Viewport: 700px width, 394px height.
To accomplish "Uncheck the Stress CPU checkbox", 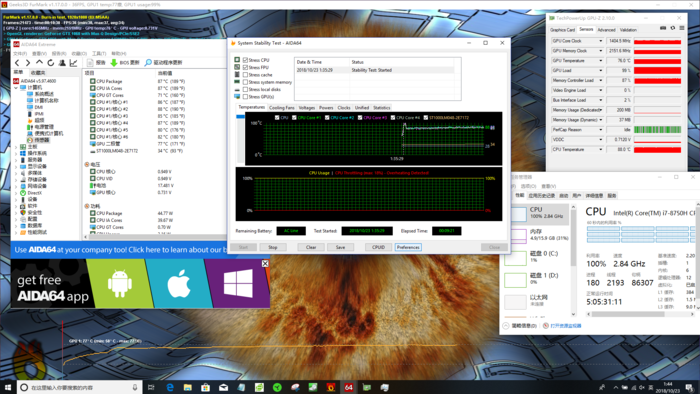I will coord(245,60).
